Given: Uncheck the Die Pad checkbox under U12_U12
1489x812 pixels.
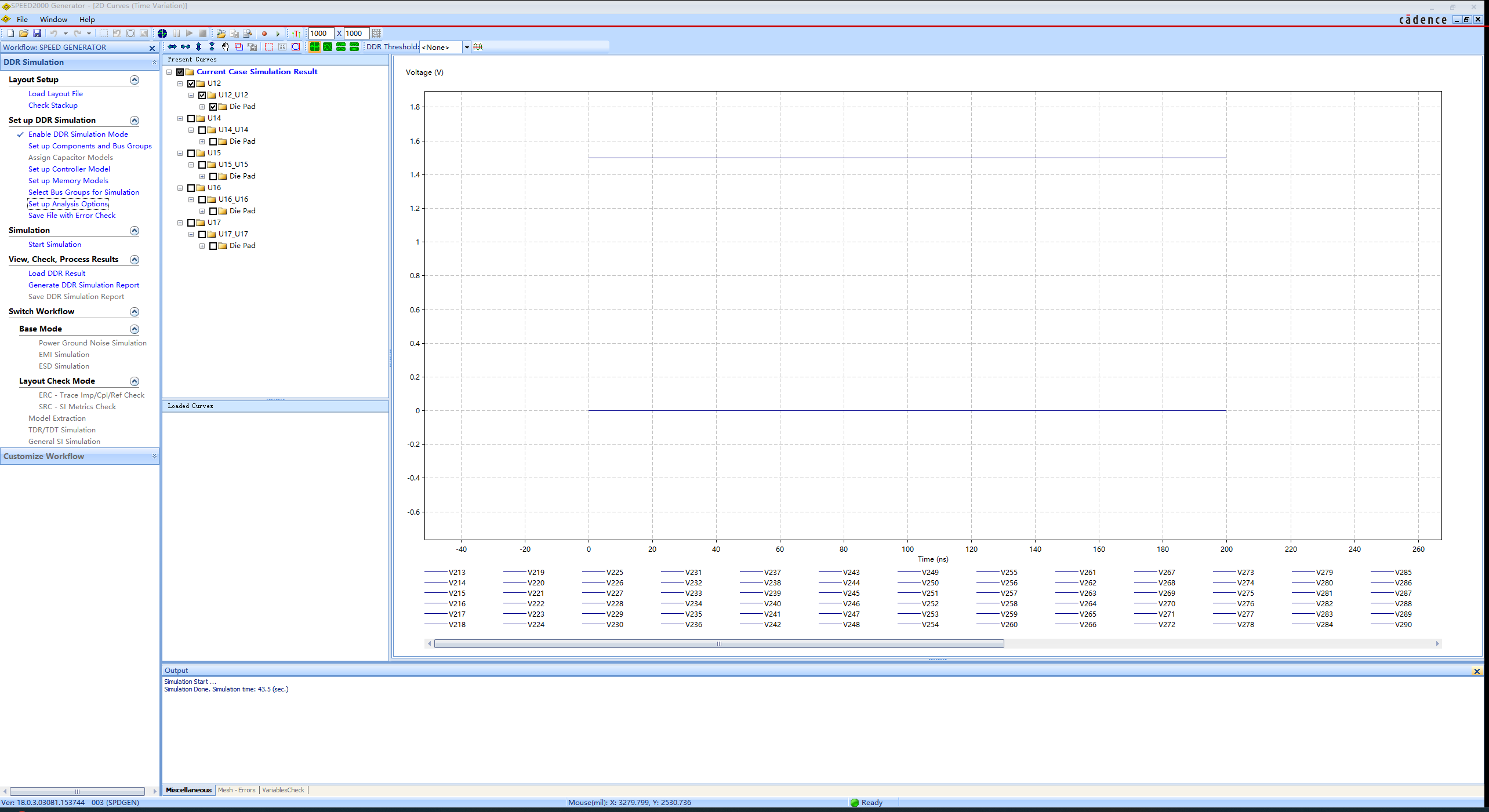Looking at the screenshot, I should coord(213,107).
